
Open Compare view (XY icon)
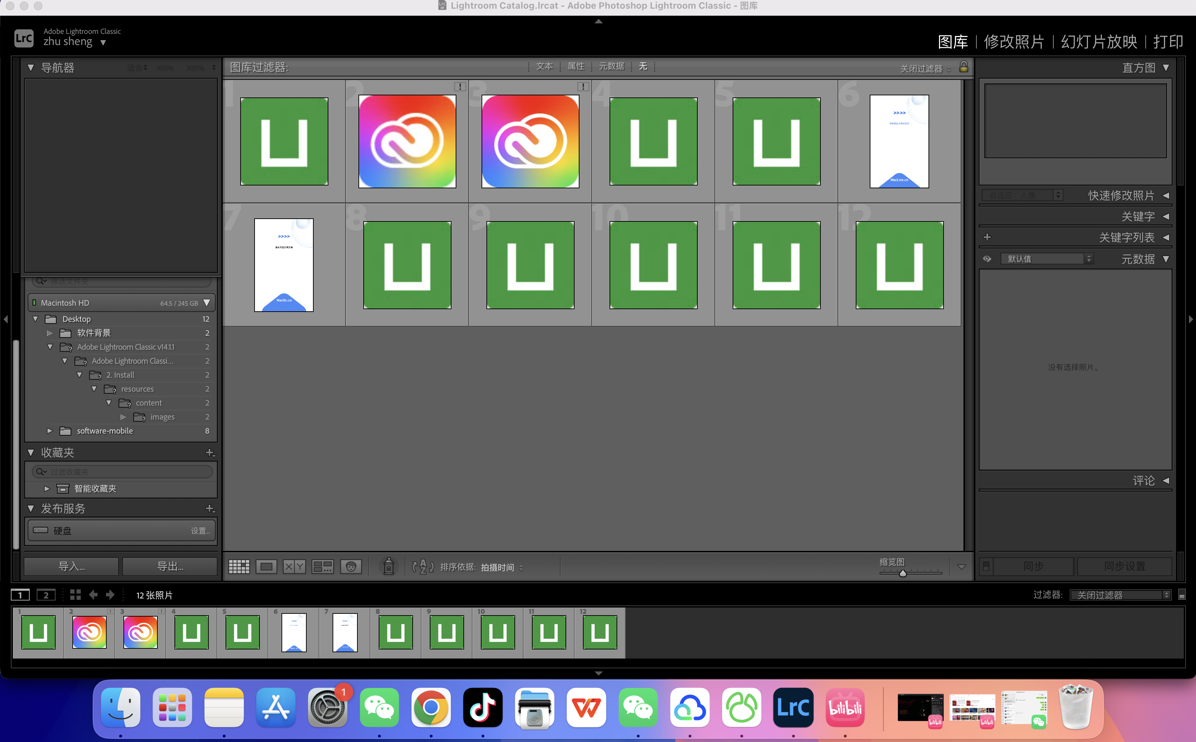[294, 566]
